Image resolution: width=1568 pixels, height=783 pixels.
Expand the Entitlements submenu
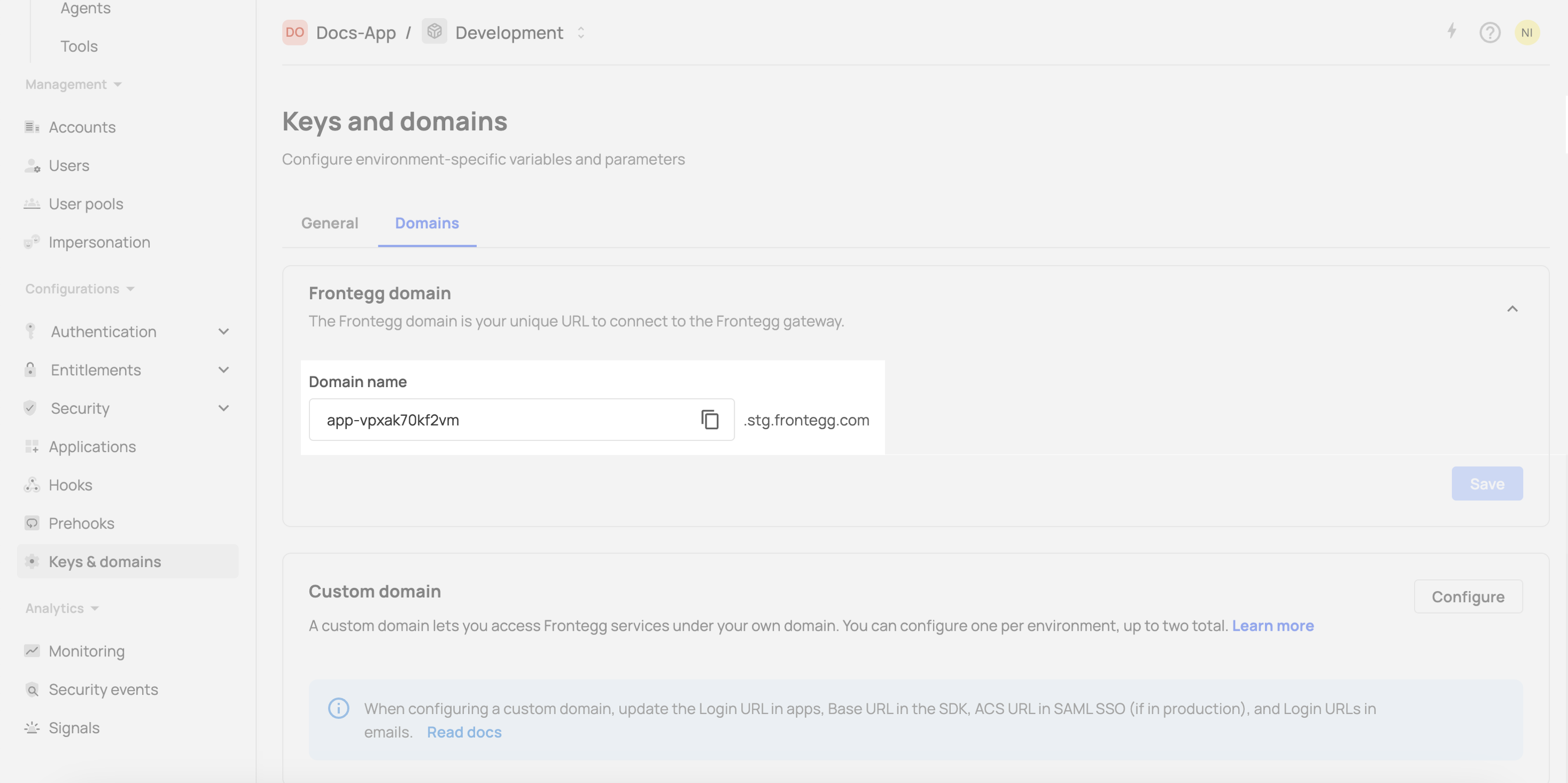tap(223, 369)
